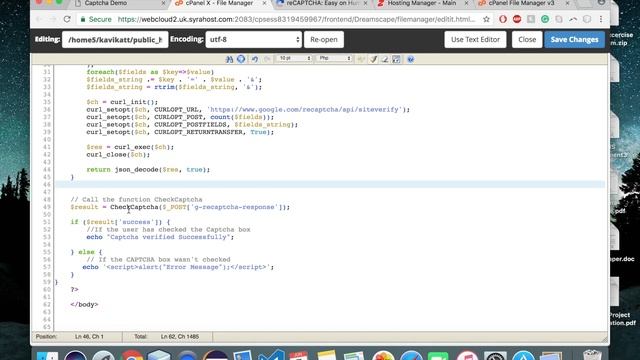Click the browser forward arrow
Screen dimensions: 640x360
(x=53, y=19)
